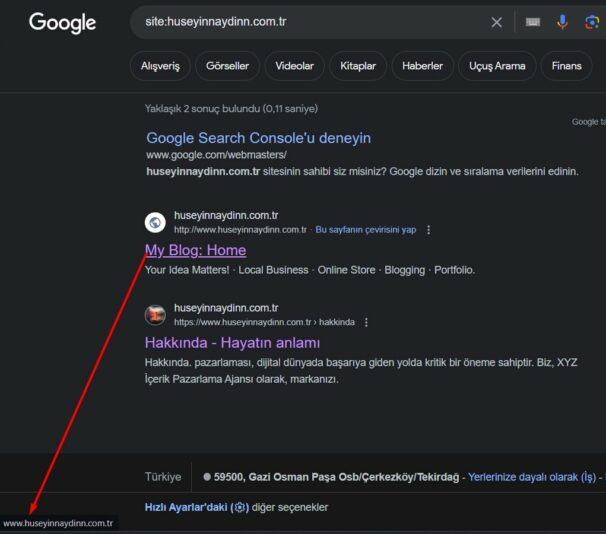Switch to Görseller results
The image size is (606, 534).
coord(227,66)
